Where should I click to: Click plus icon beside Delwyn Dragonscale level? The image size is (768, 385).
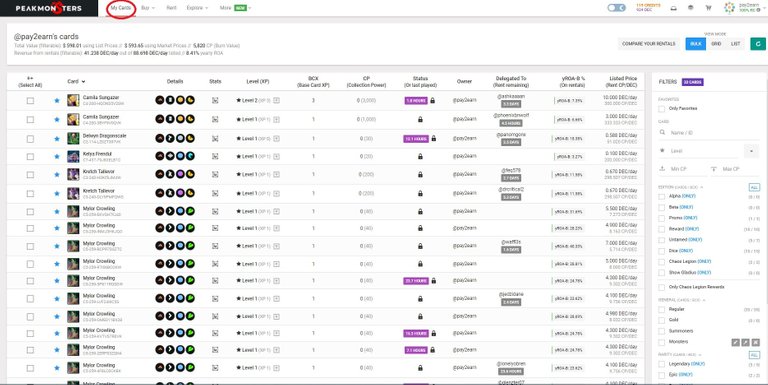276,139
